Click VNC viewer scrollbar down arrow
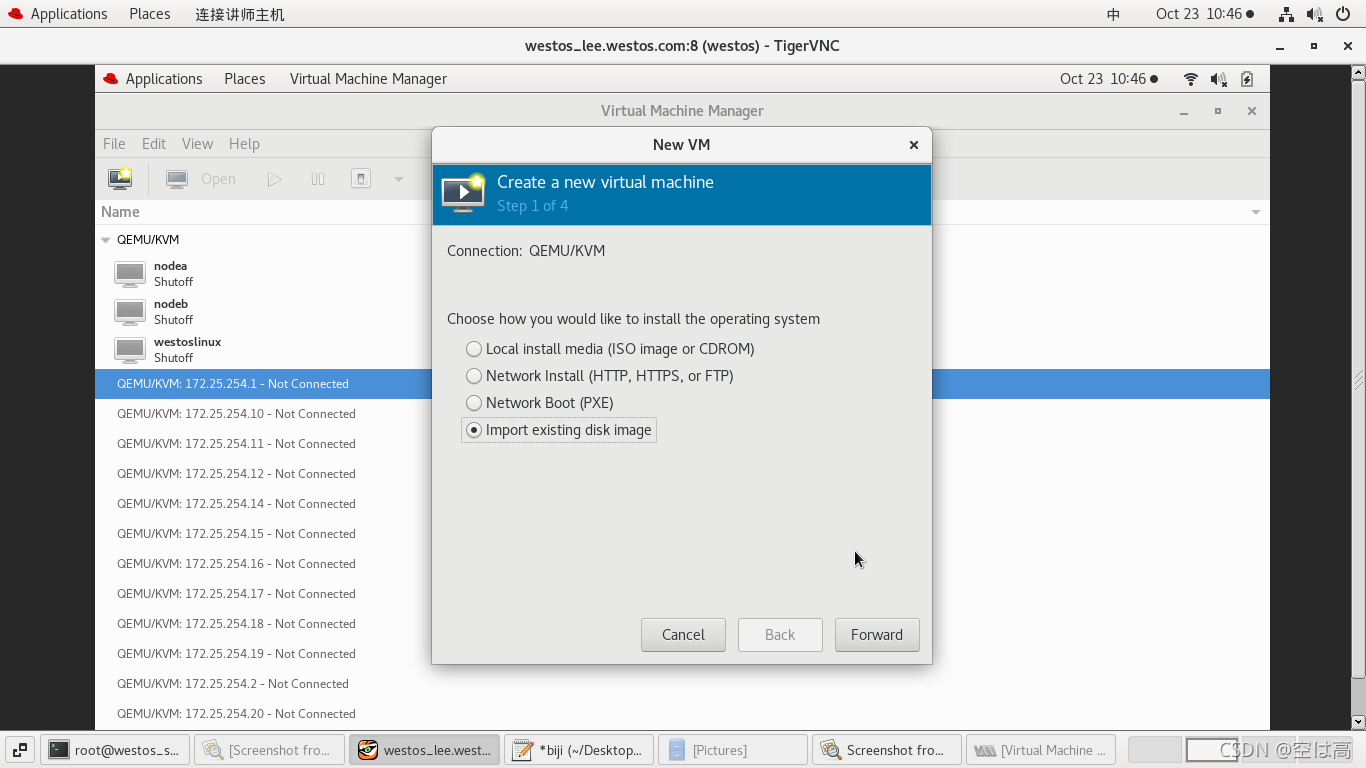The image size is (1366, 768). (x=1358, y=721)
